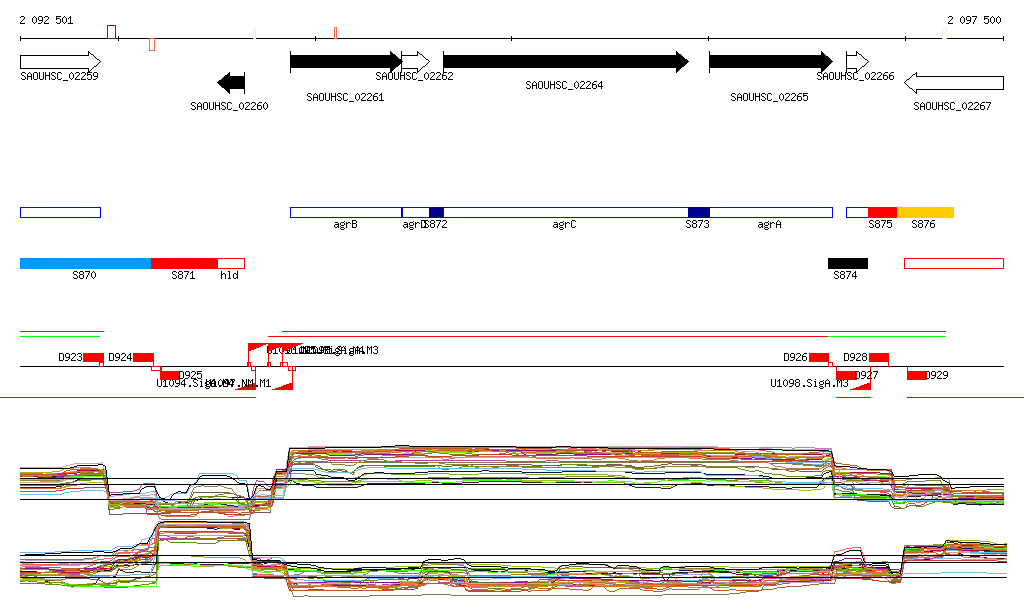Select the red S871 segment bar
The height and width of the screenshot is (611, 1024).
coord(184,263)
